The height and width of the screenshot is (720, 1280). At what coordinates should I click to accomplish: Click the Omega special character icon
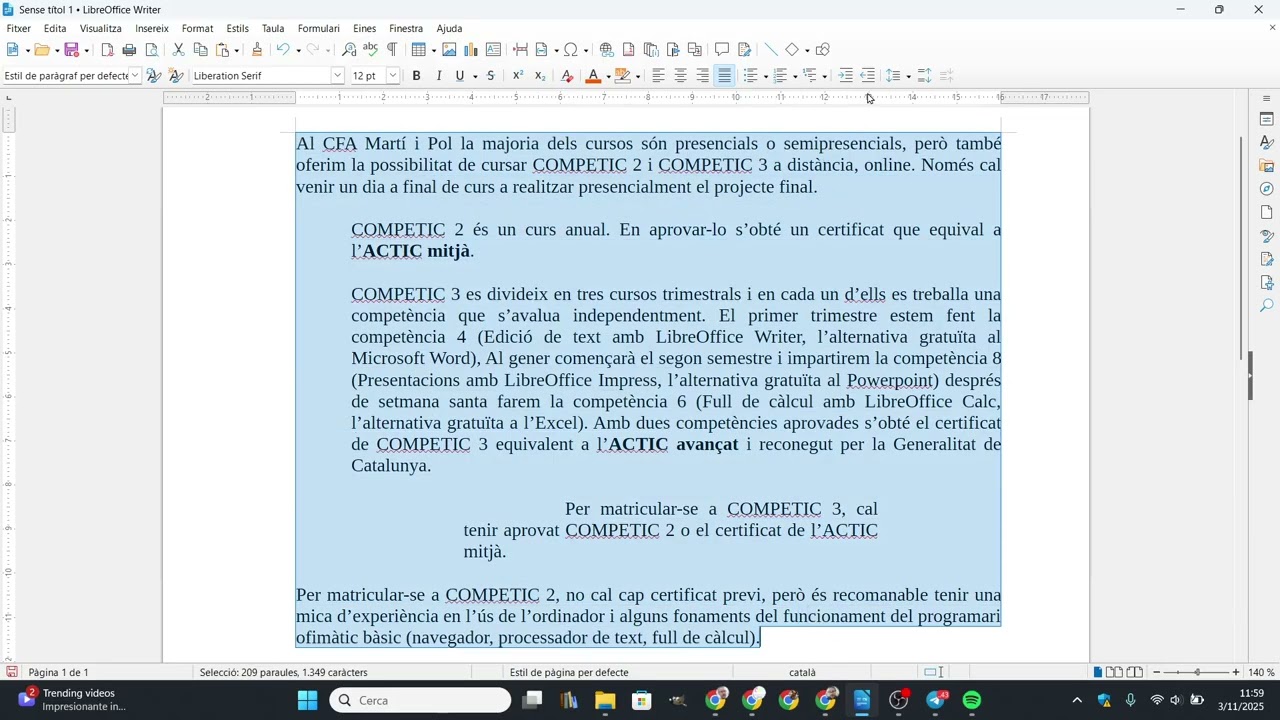(570, 50)
